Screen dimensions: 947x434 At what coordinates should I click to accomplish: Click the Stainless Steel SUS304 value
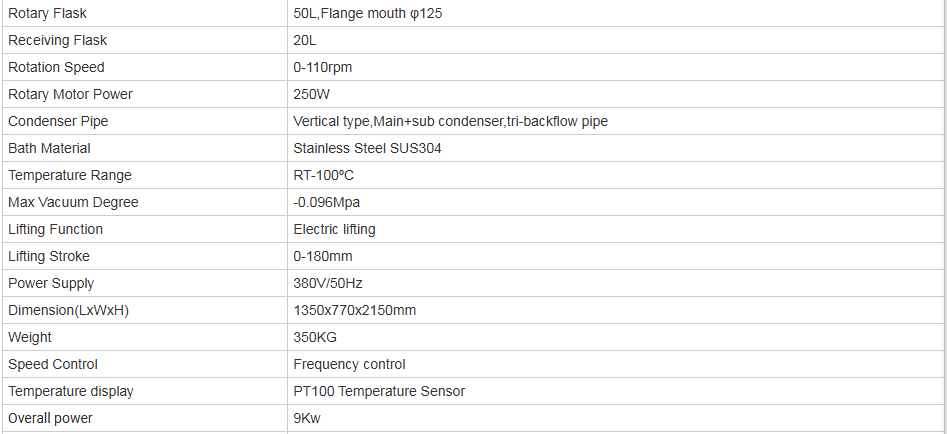[x=367, y=148]
